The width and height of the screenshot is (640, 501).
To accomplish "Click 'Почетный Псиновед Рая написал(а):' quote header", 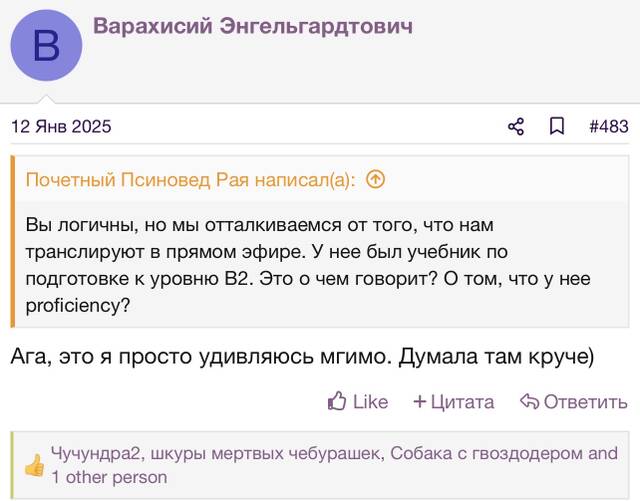I will click(190, 180).
